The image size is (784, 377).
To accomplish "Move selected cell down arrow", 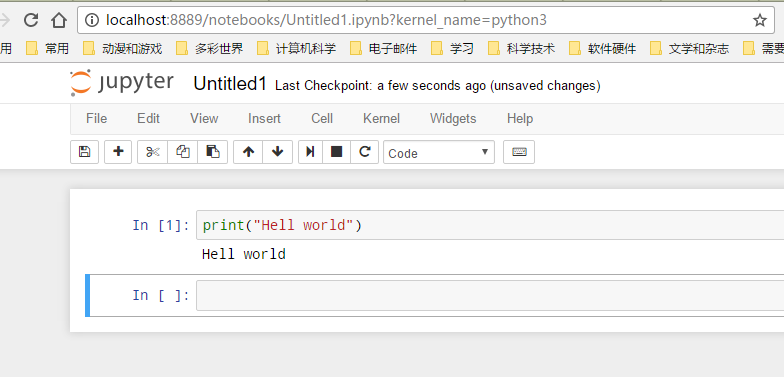I will (278, 152).
